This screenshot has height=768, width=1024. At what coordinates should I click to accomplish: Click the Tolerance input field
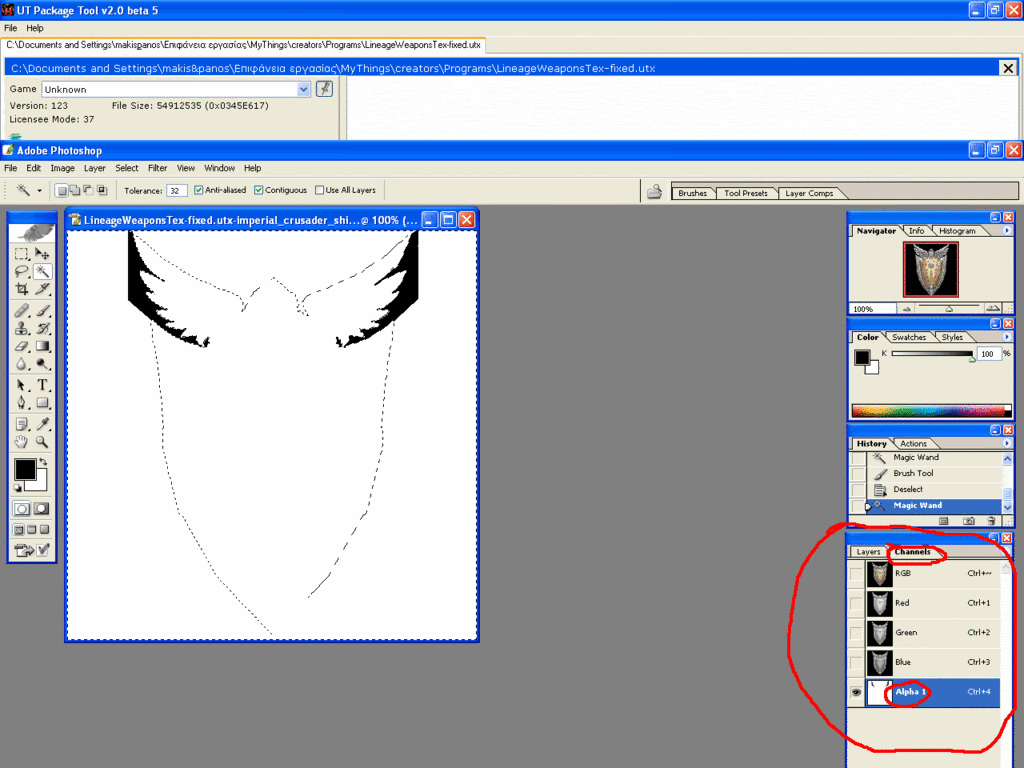coord(177,190)
